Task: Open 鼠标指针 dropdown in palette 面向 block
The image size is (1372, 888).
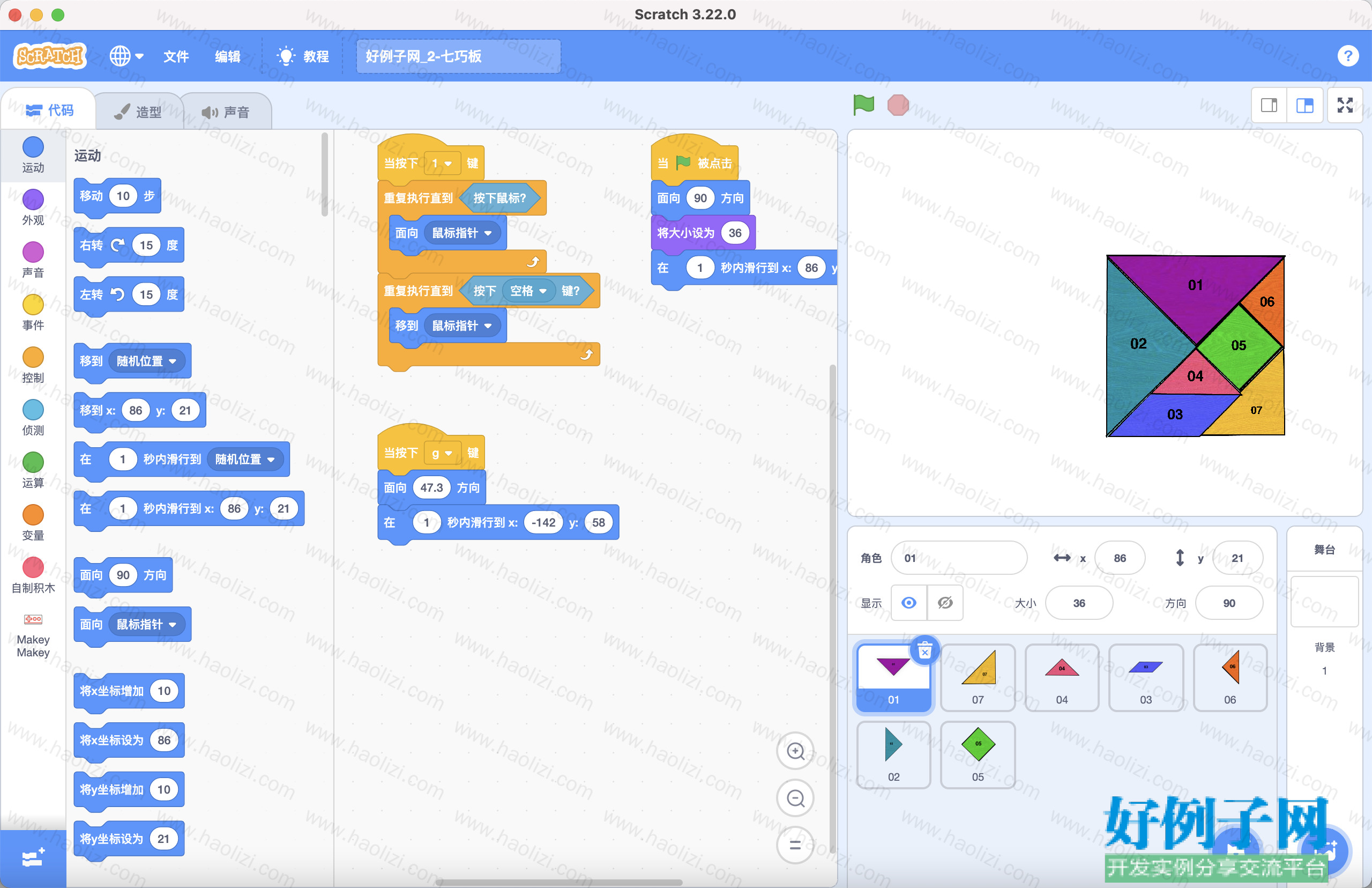Action: point(146,625)
